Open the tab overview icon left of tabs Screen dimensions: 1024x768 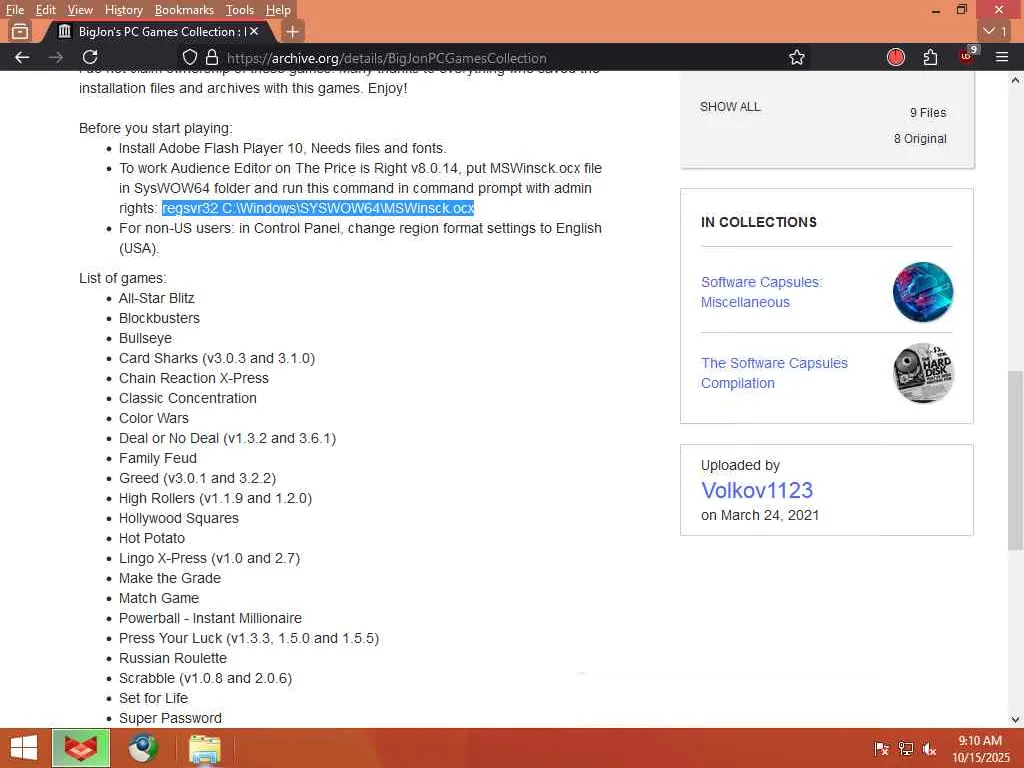pos(20,31)
